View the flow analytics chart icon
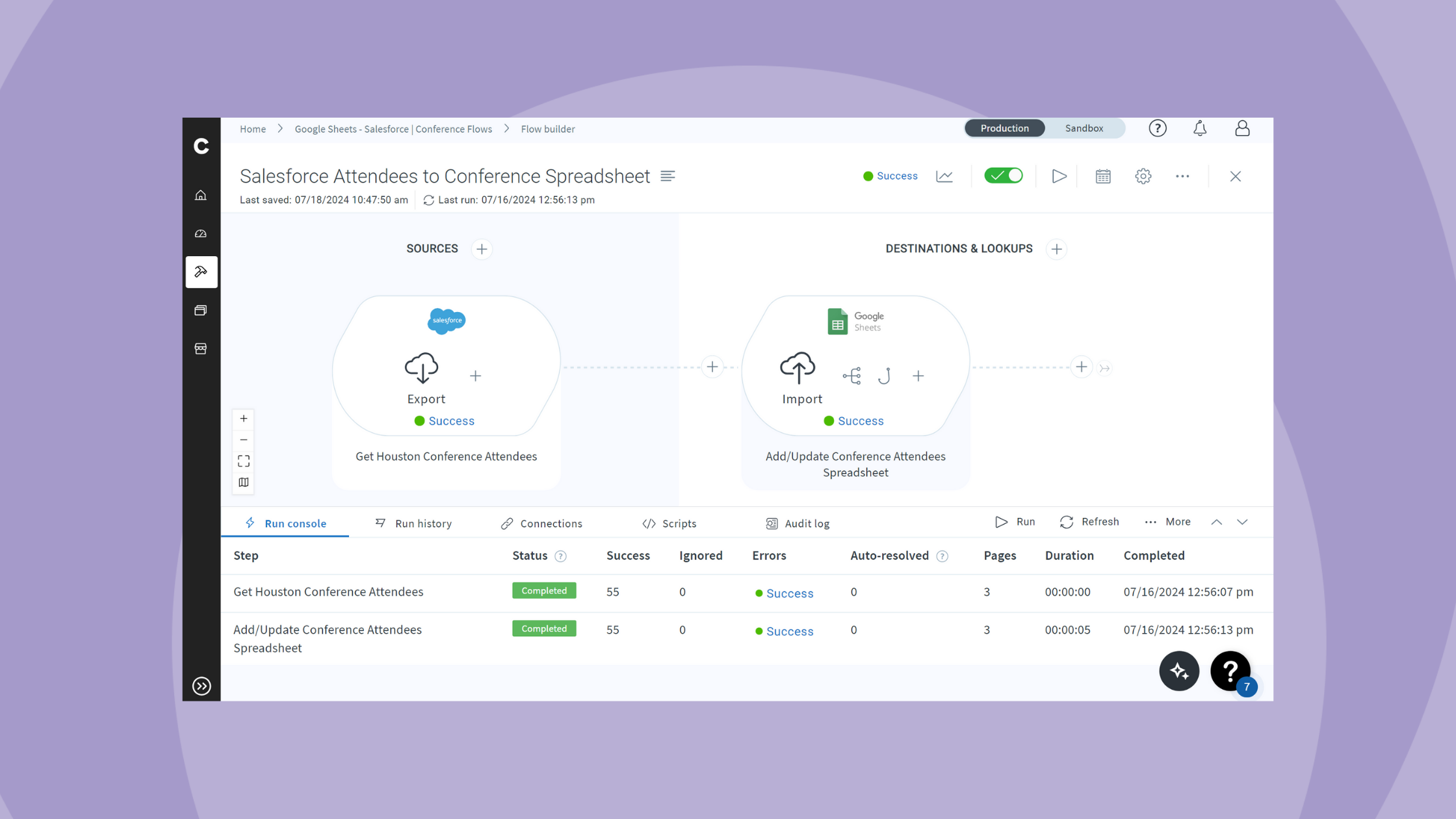 (x=944, y=176)
